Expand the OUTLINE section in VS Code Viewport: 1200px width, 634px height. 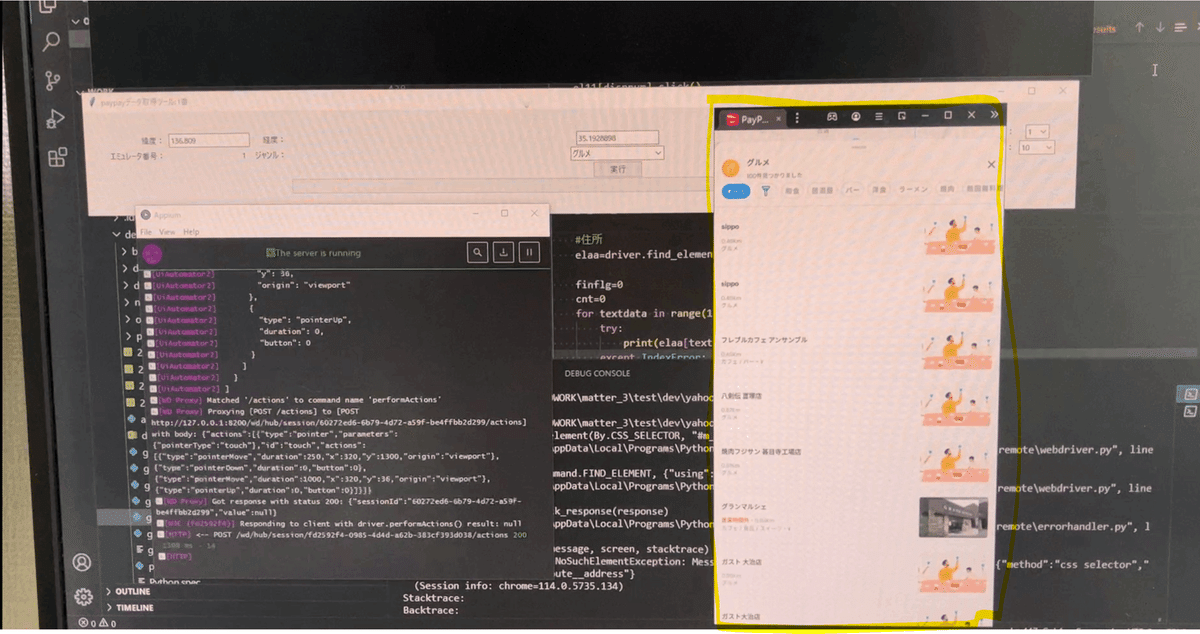click(131, 591)
